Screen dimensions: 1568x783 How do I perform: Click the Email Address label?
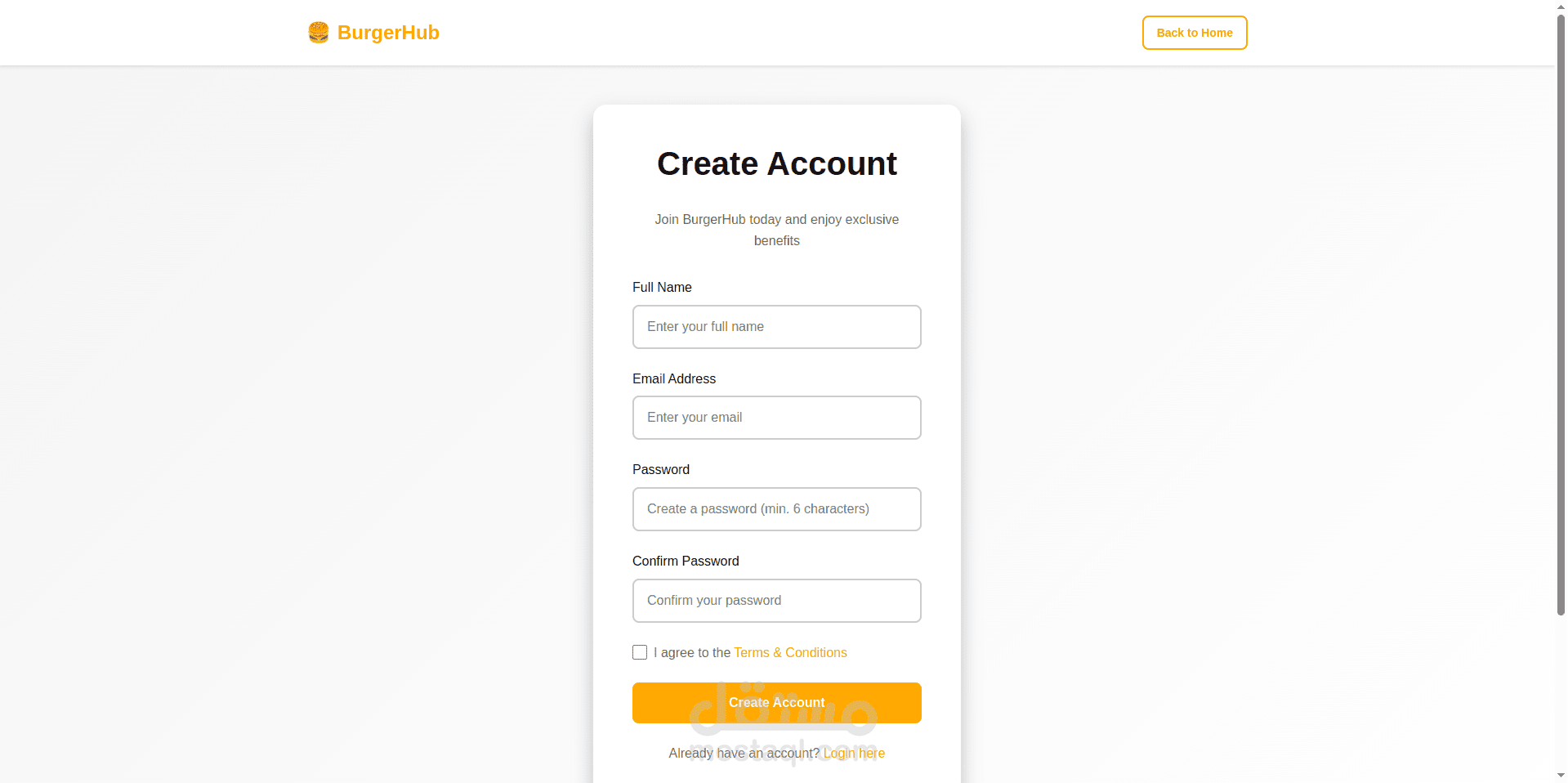click(674, 379)
